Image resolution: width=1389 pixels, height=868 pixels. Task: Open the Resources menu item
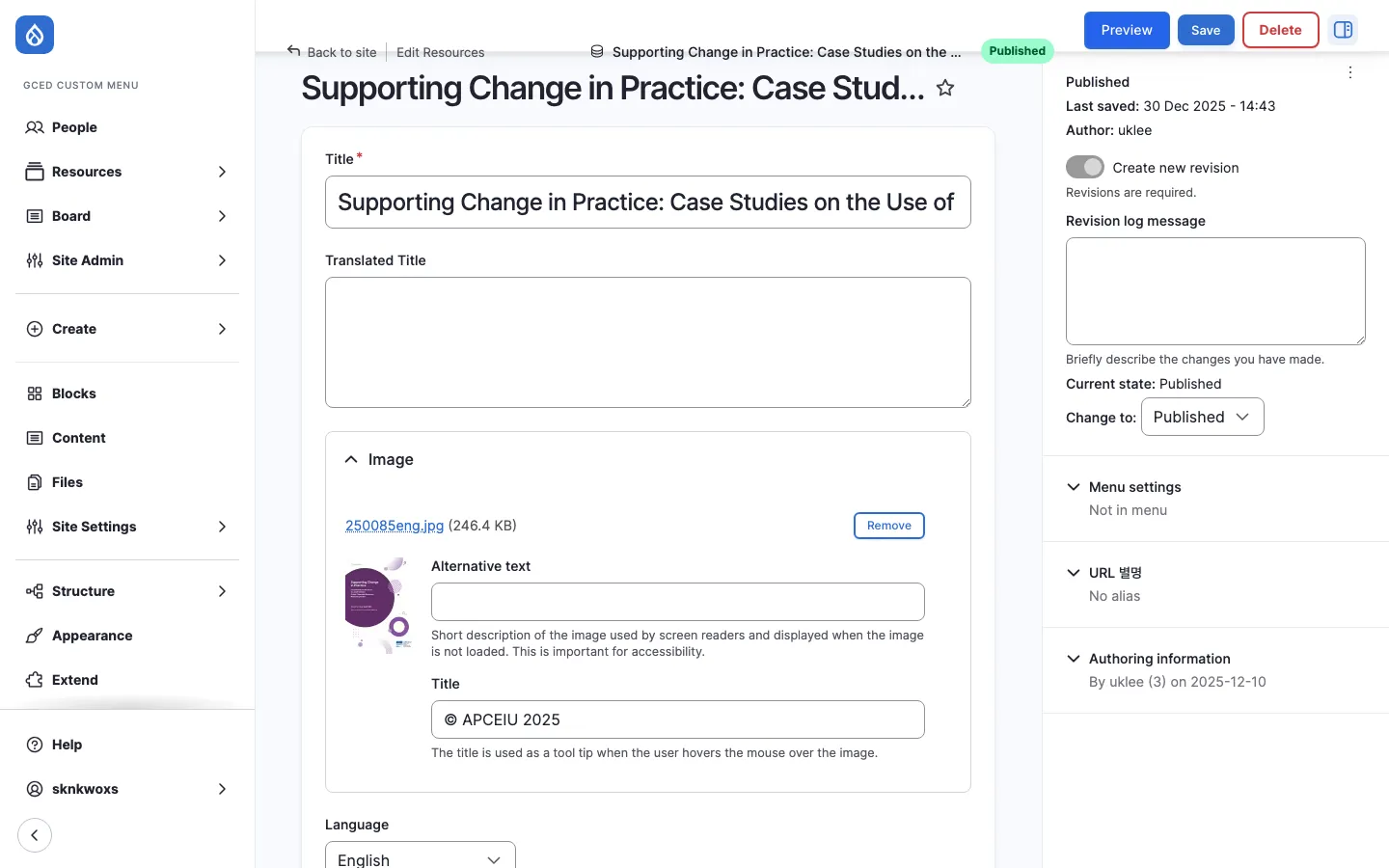(87, 172)
